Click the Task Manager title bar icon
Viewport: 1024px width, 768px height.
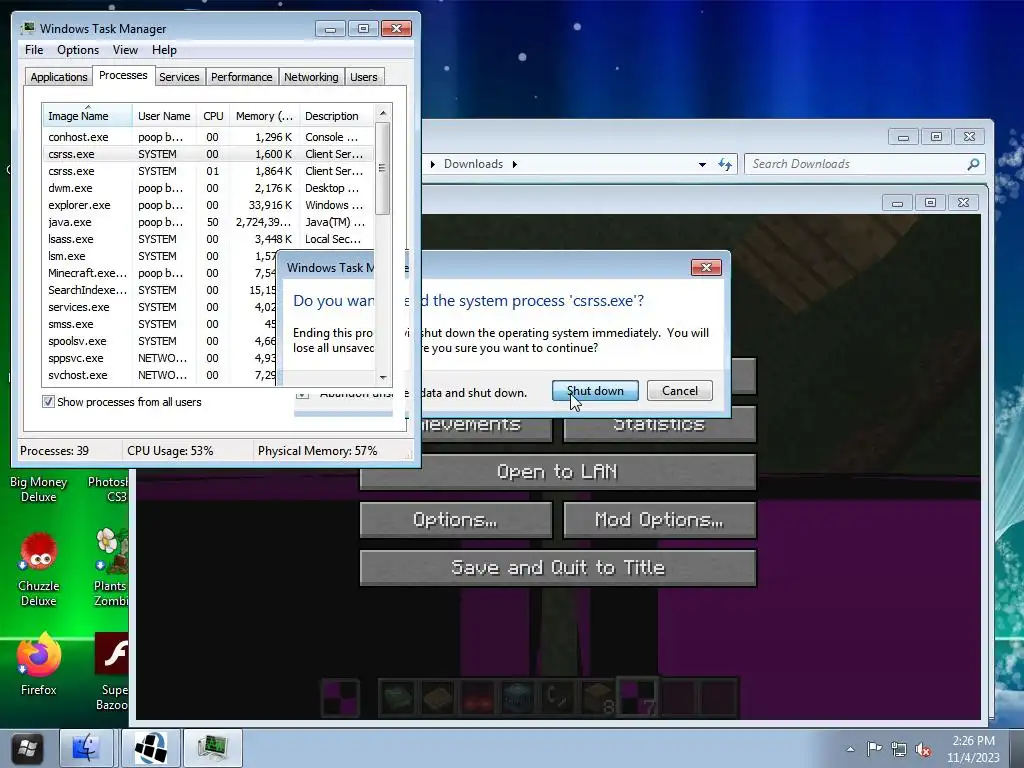(x=28, y=28)
